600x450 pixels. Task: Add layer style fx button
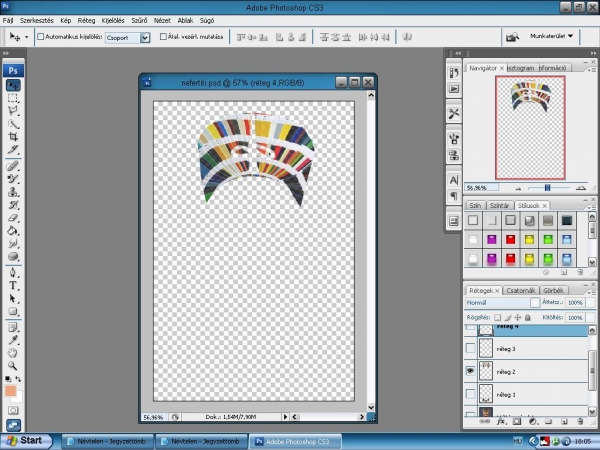click(500, 422)
